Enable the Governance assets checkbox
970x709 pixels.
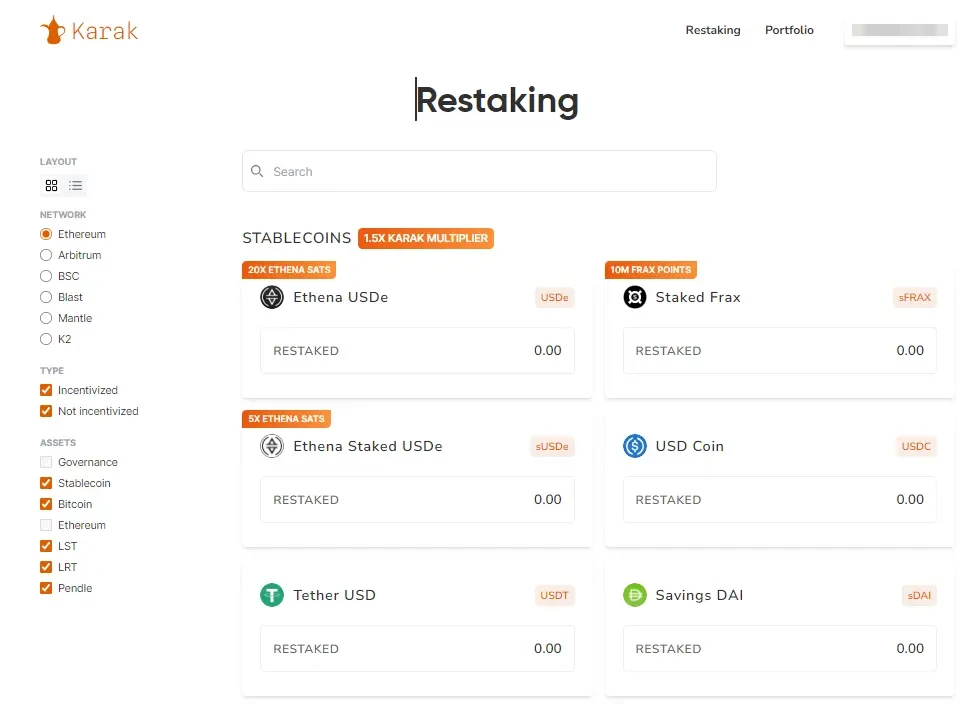click(46, 462)
